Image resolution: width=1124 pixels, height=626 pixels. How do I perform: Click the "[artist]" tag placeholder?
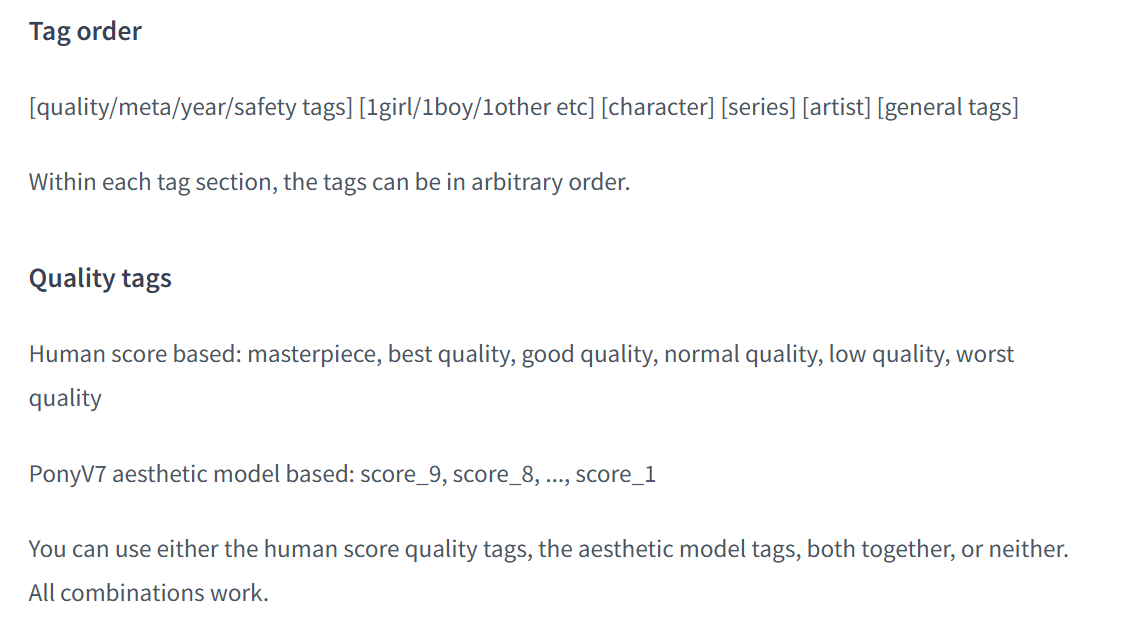pyautogui.click(x=835, y=107)
